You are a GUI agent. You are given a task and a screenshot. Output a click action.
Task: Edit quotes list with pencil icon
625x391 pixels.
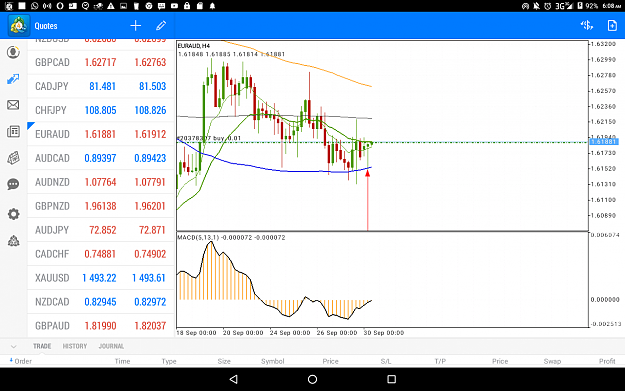pos(161,26)
